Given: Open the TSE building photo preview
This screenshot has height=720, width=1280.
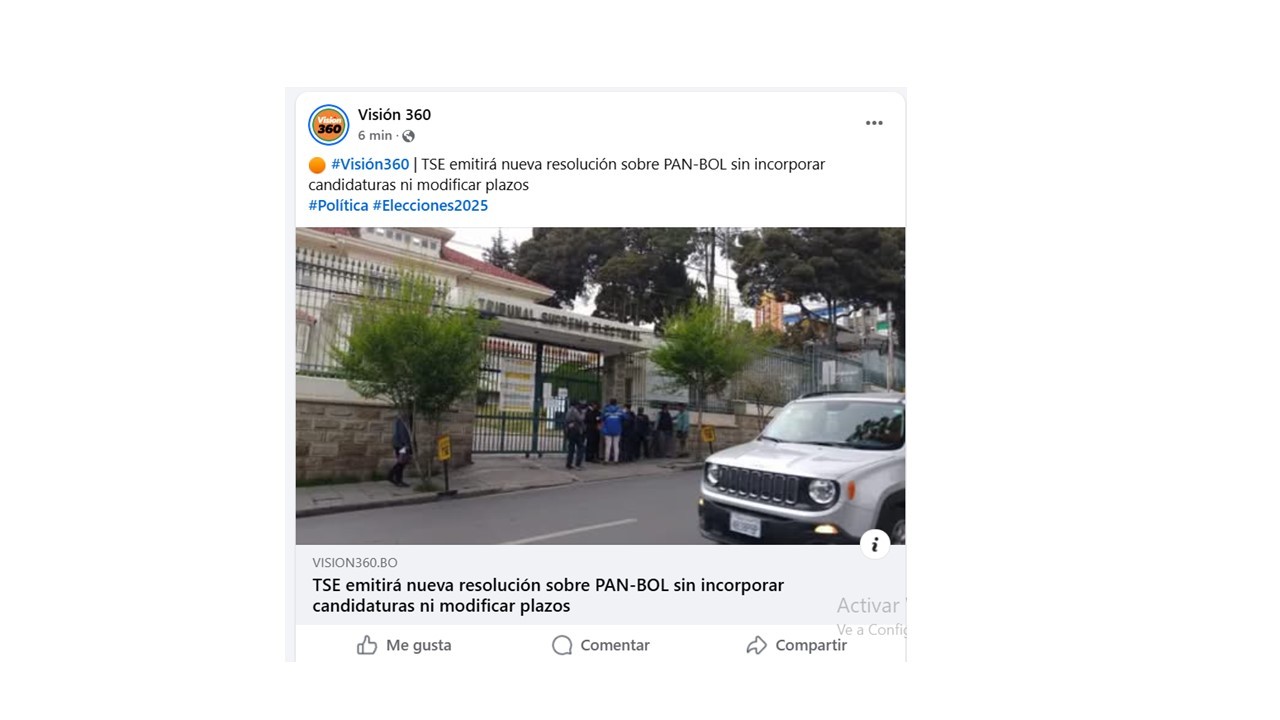Looking at the screenshot, I should [600, 386].
